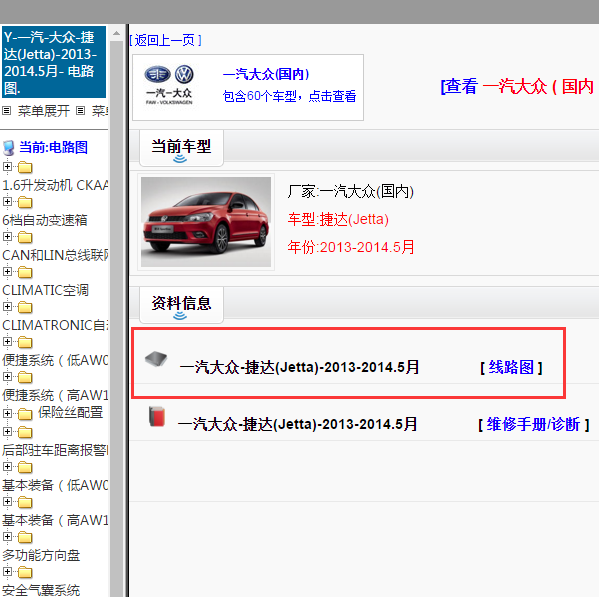The width and height of the screenshot is (599, 597).
Task: Expand the 后部驻车距离报警 node
Action: pyautogui.click(x=7, y=432)
